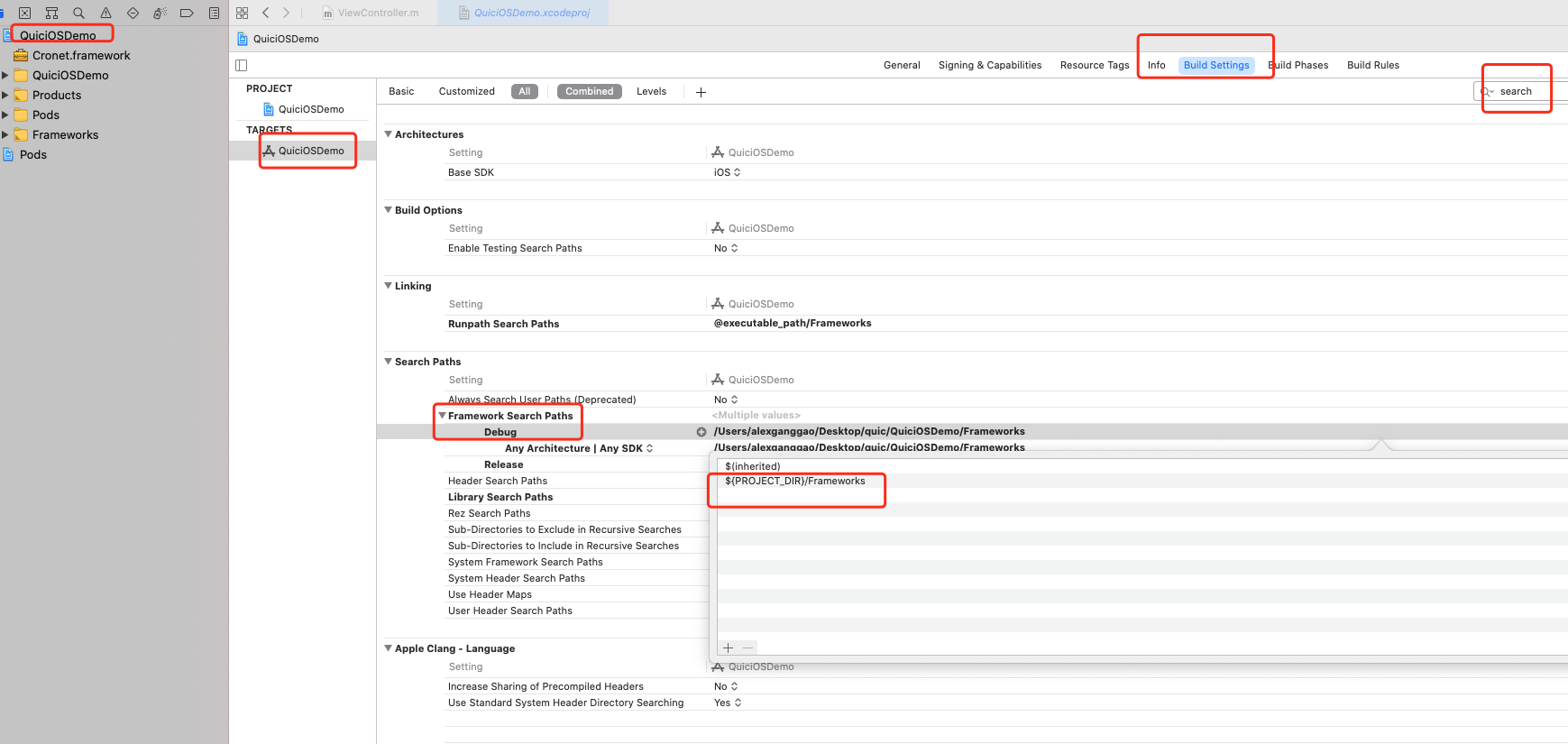Click target app icon under TARGETS

click(x=269, y=151)
